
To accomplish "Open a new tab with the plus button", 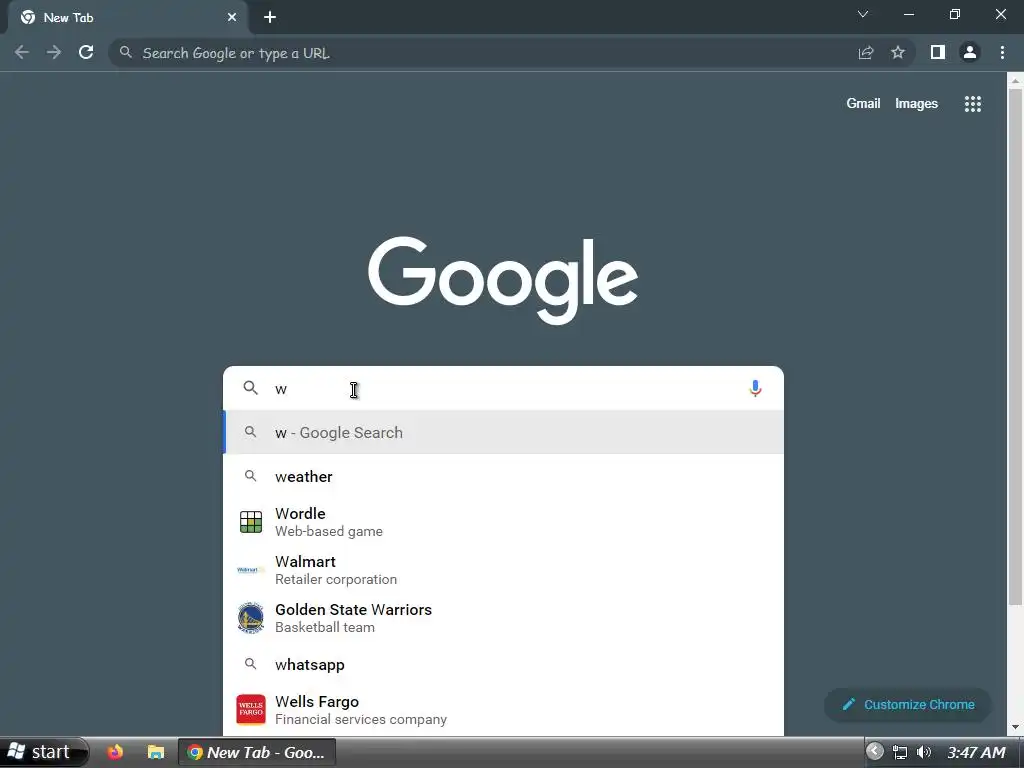I will 270,18.
